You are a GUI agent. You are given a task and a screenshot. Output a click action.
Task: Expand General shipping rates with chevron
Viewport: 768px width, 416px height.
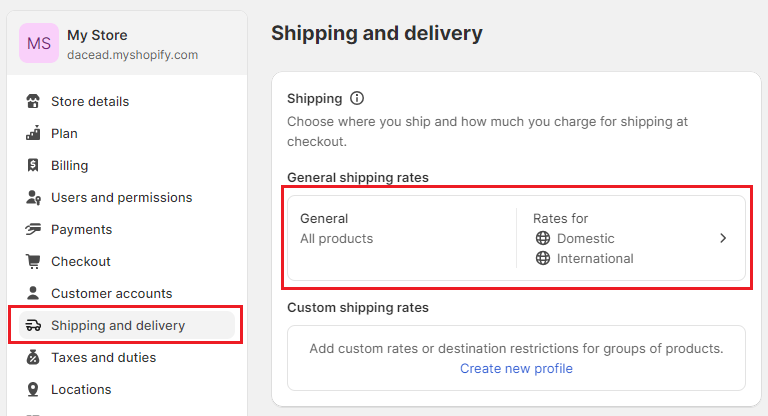click(x=723, y=238)
